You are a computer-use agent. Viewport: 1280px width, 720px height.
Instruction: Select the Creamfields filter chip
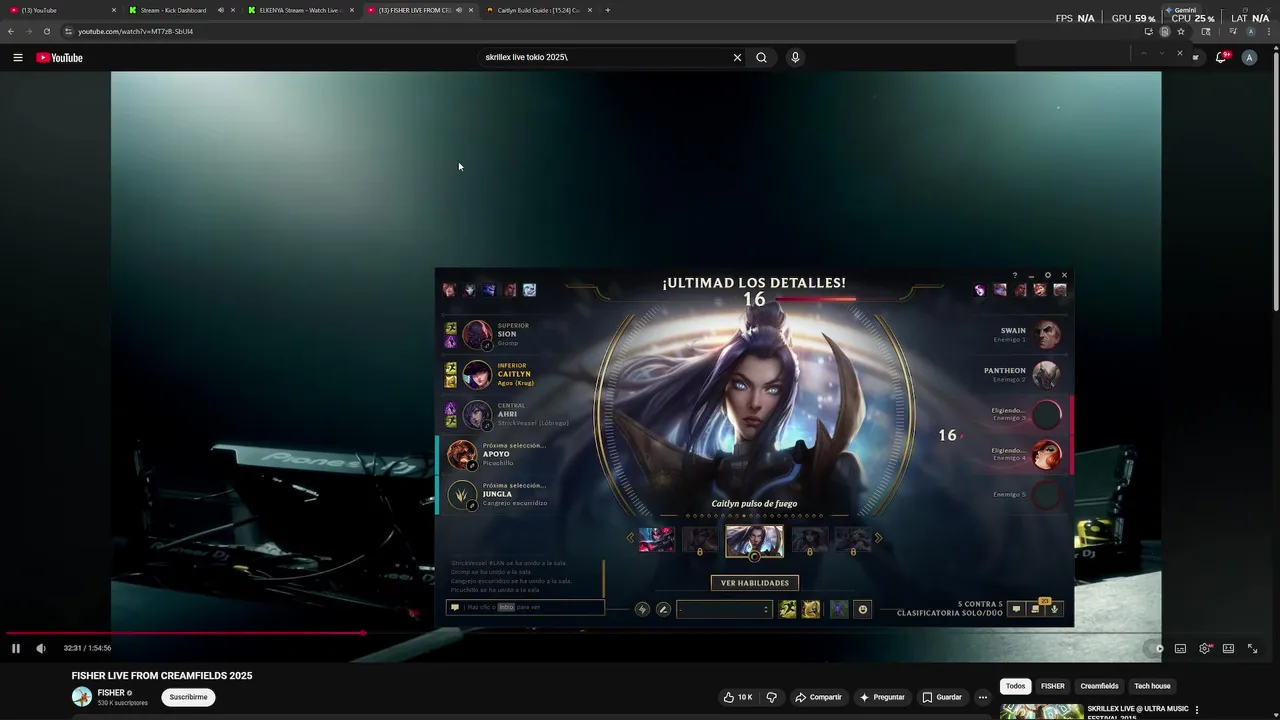point(1099,686)
